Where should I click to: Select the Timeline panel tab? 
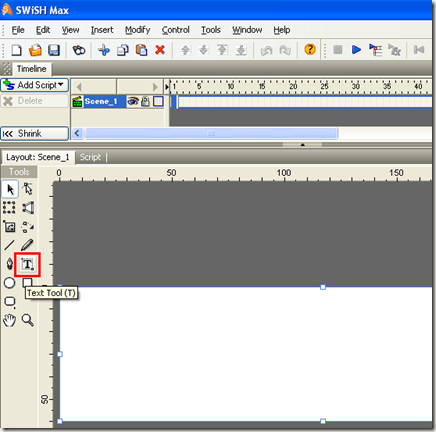point(31,69)
